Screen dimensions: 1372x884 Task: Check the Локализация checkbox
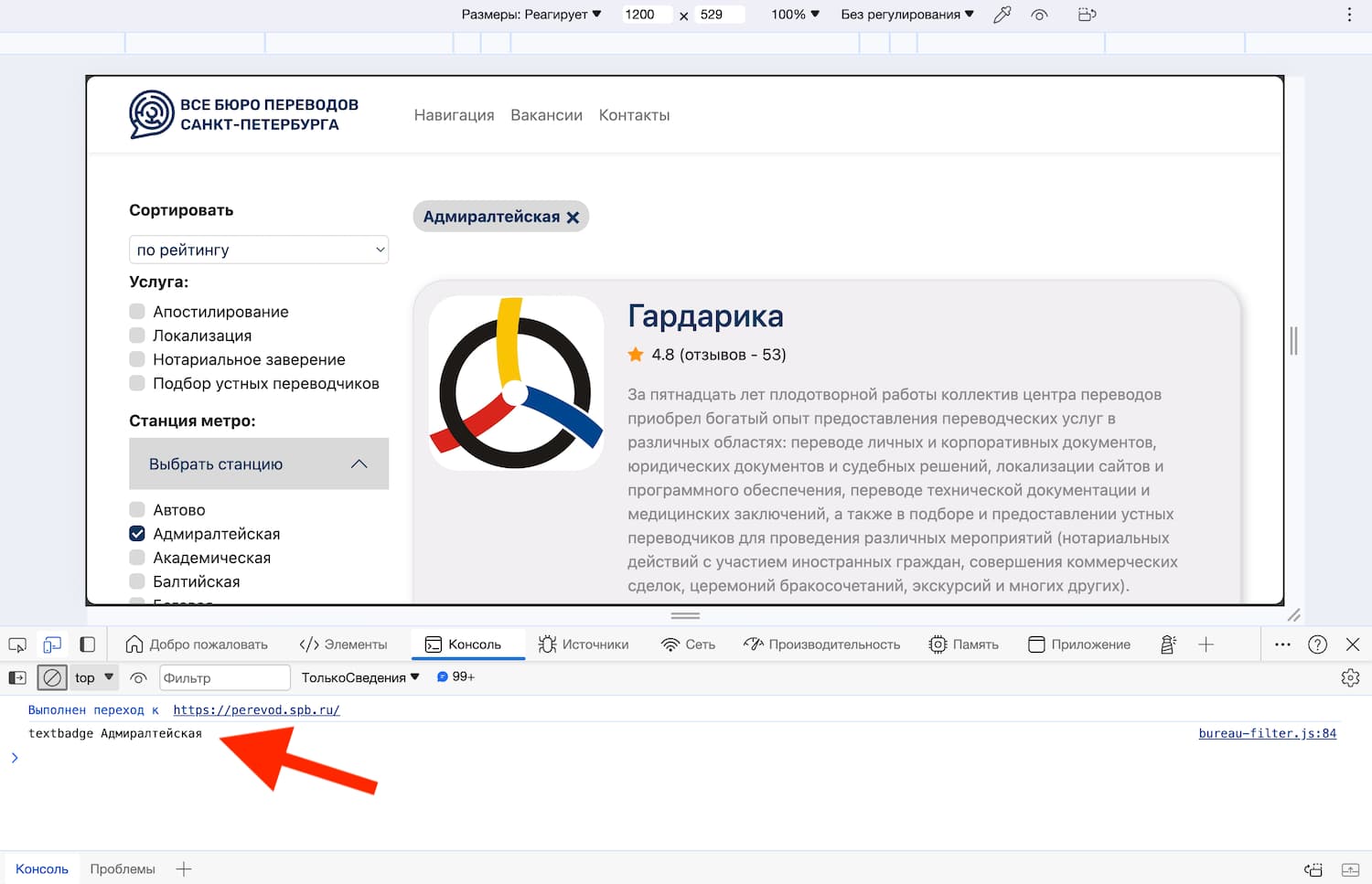coord(137,335)
